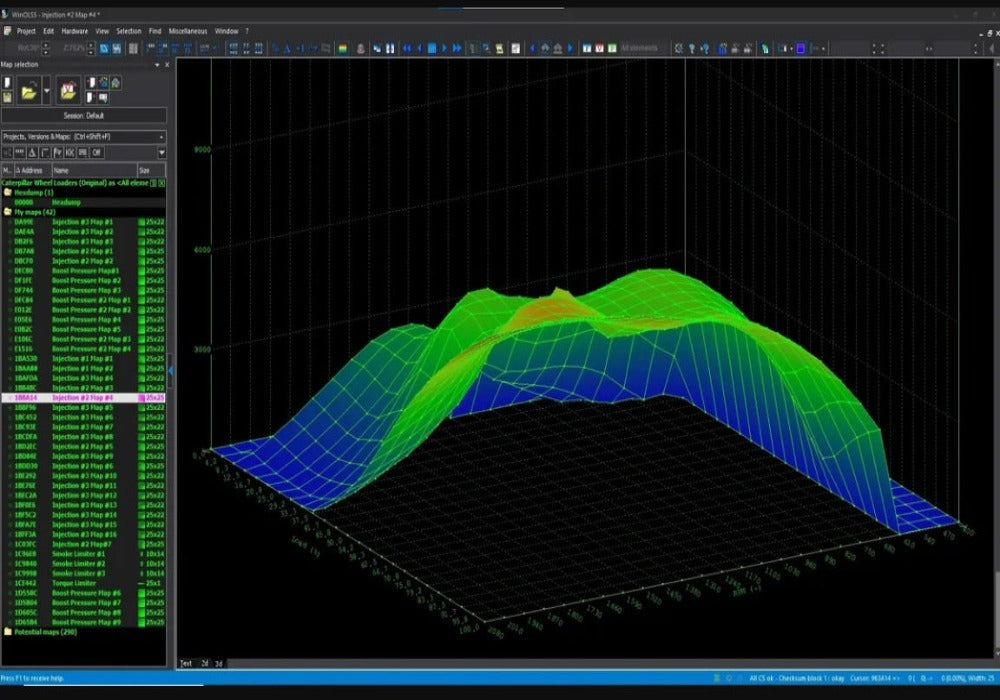Click the purple square icon in top toolbar
Viewport: 1000px width, 700px height.
(x=800, y=47)
